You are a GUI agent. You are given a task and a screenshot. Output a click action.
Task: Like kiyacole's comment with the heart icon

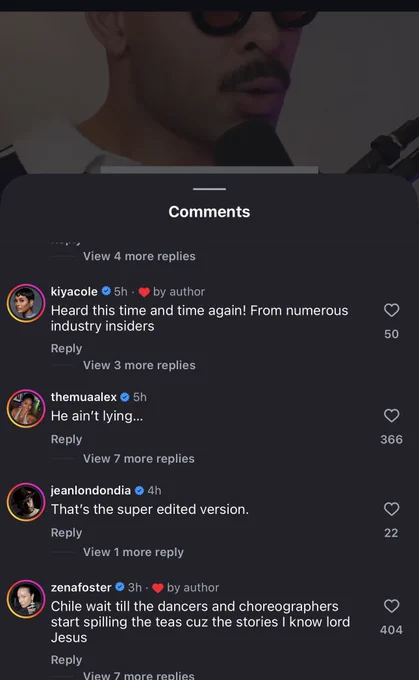coord(391,310)
